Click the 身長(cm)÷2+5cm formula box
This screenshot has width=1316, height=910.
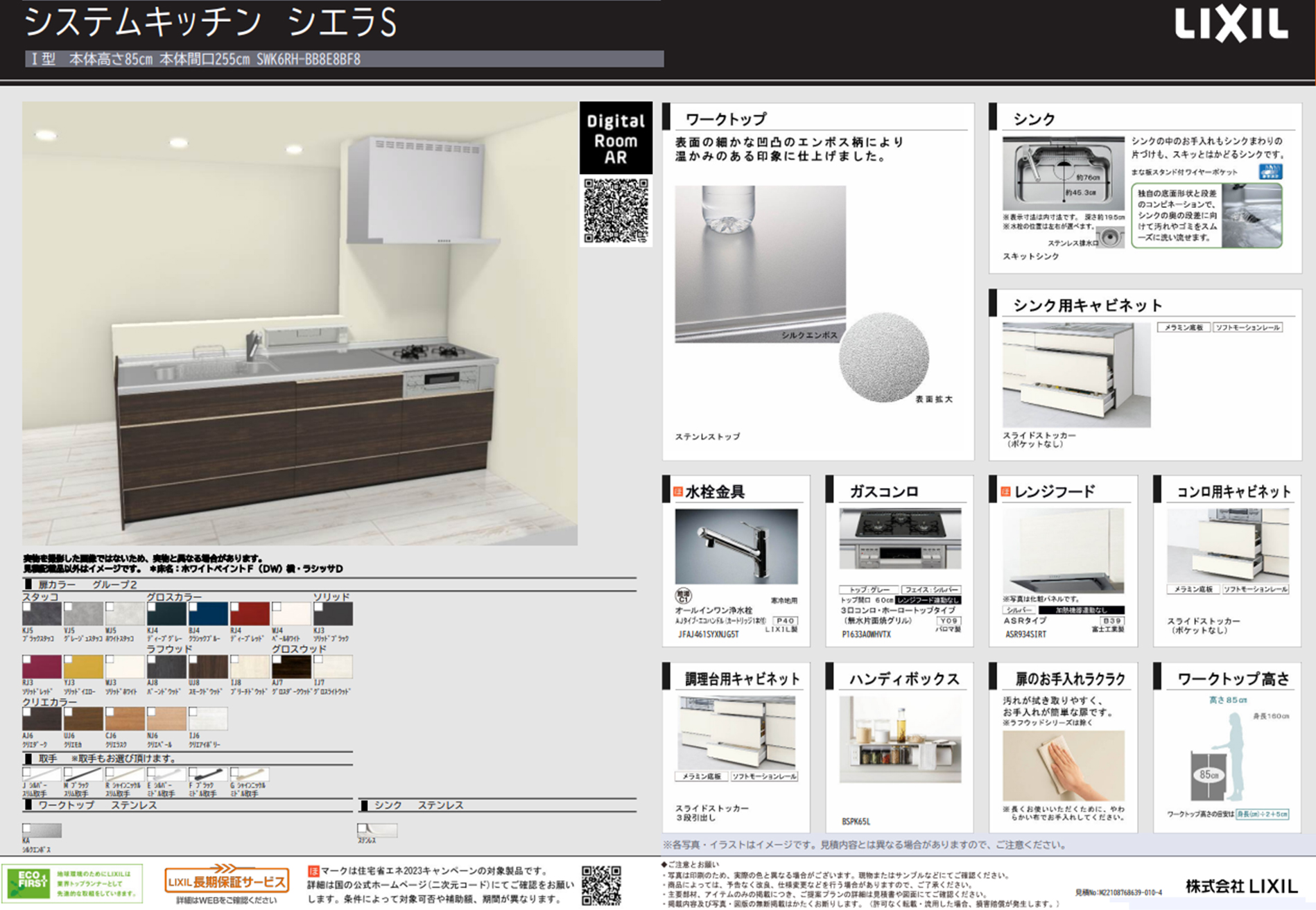pos(1262,814)
